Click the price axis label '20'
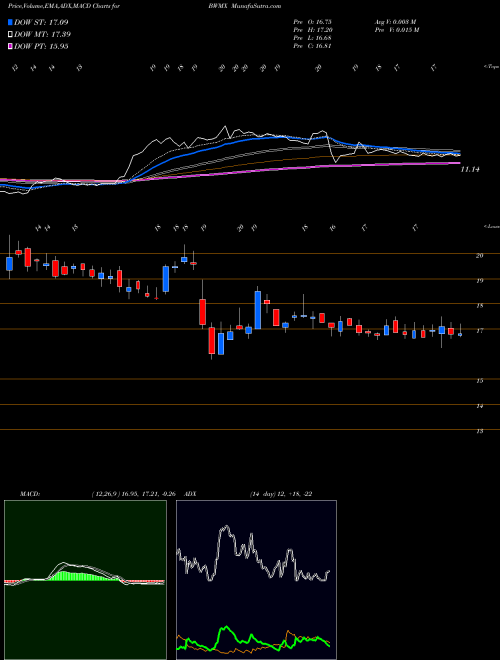Viewport: 500px width, 660px height. pyautogui.click(x=480, y=255)
